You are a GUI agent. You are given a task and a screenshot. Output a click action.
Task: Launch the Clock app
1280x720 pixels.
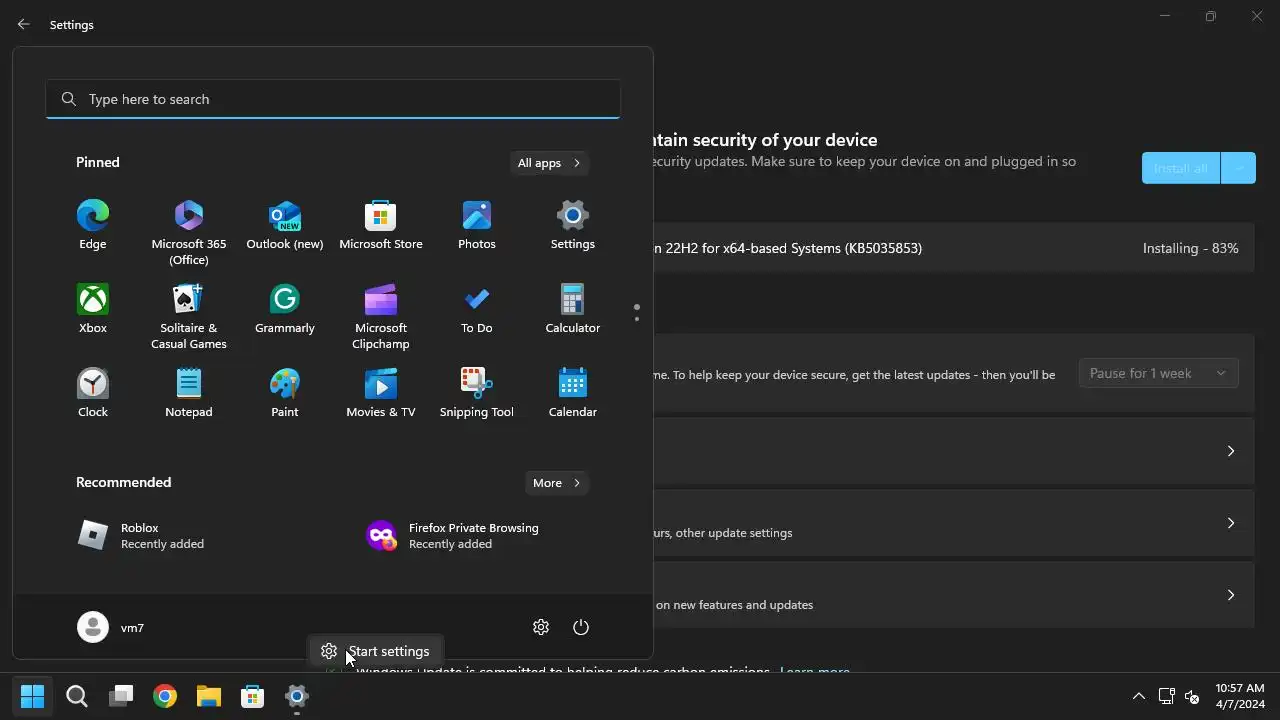93,393
